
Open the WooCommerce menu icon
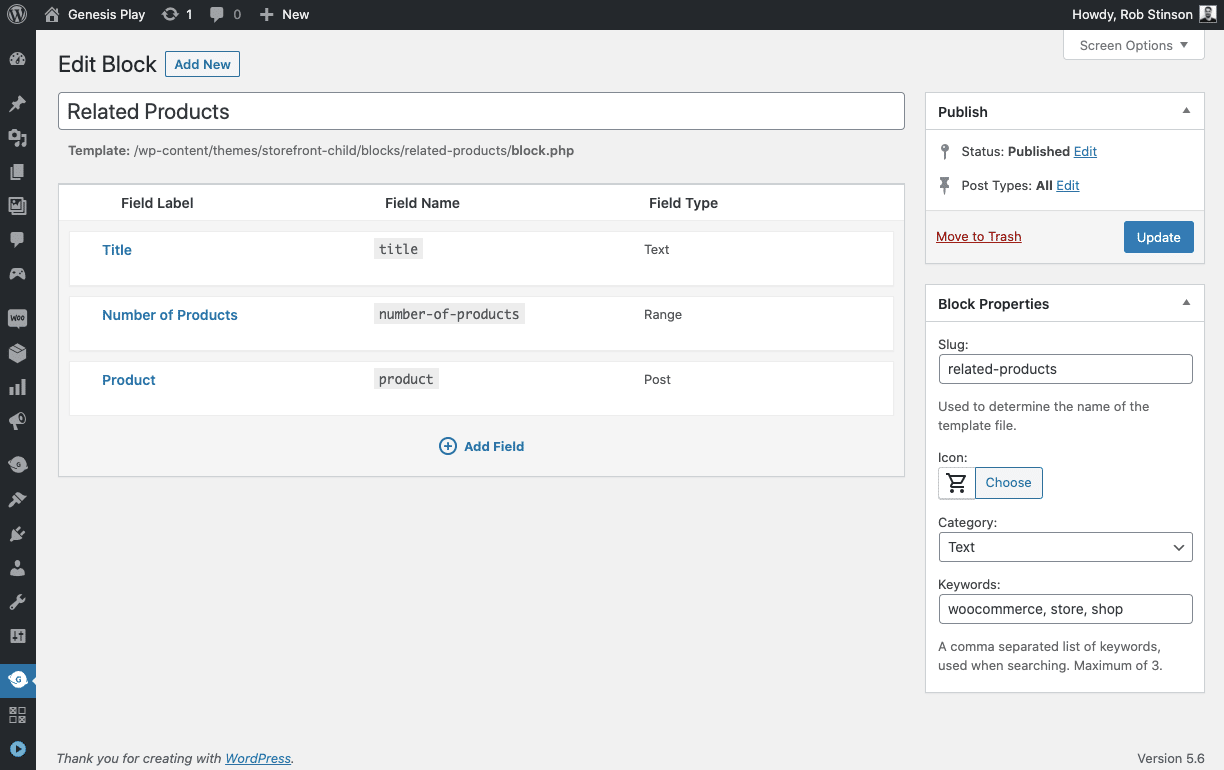pyautogui.click(x=17, y=318)
